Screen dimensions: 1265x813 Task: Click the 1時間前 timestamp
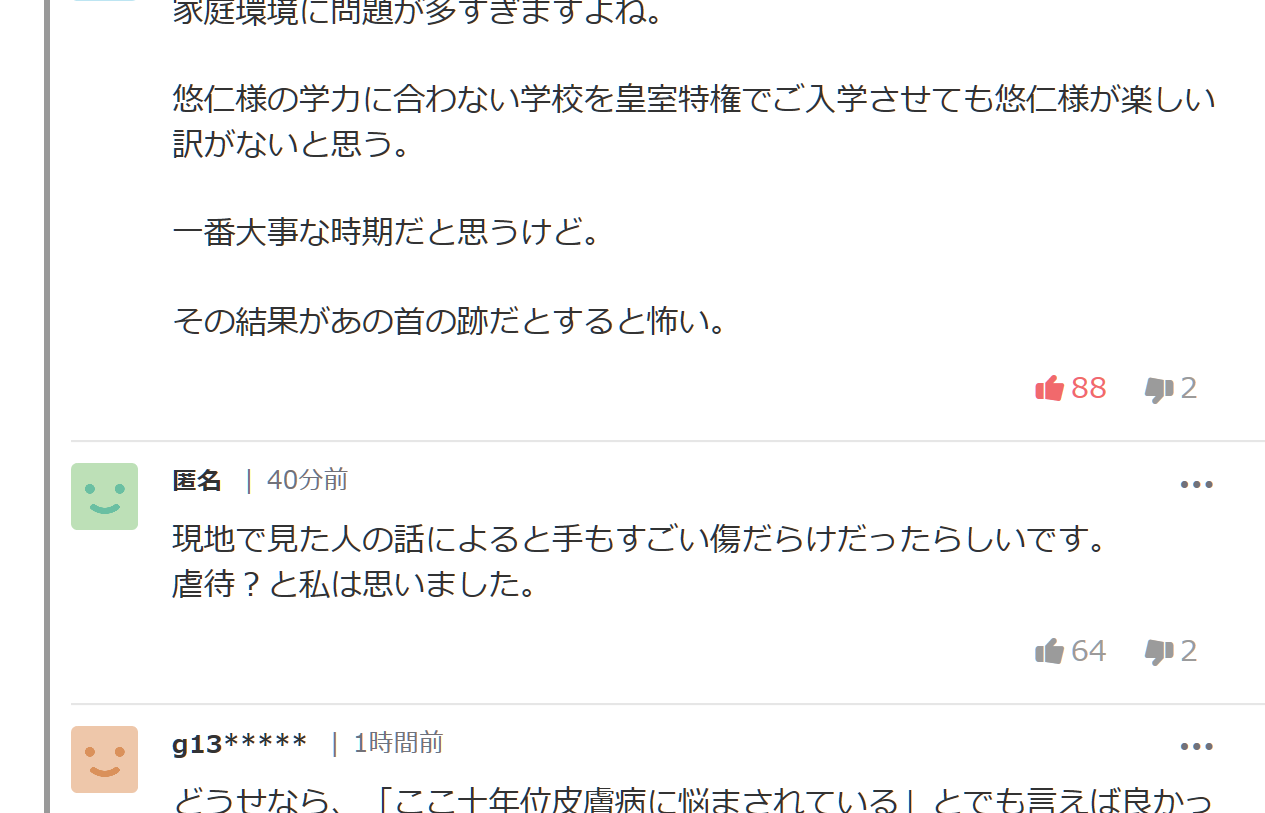tap(398, 743)
